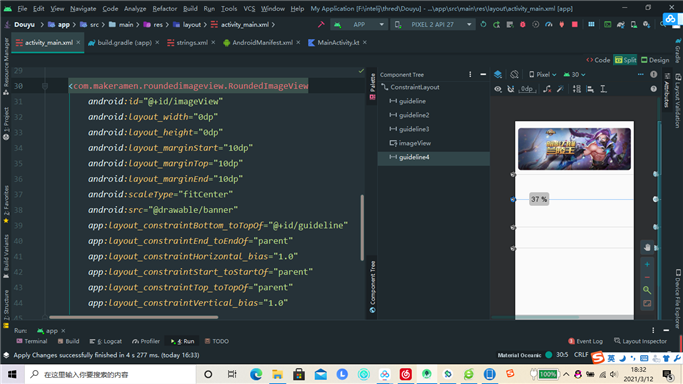This screenshot has width=683, height=384.
Task: Click the Rerun app toolbar icon
Action: click(x=483, y=25)
